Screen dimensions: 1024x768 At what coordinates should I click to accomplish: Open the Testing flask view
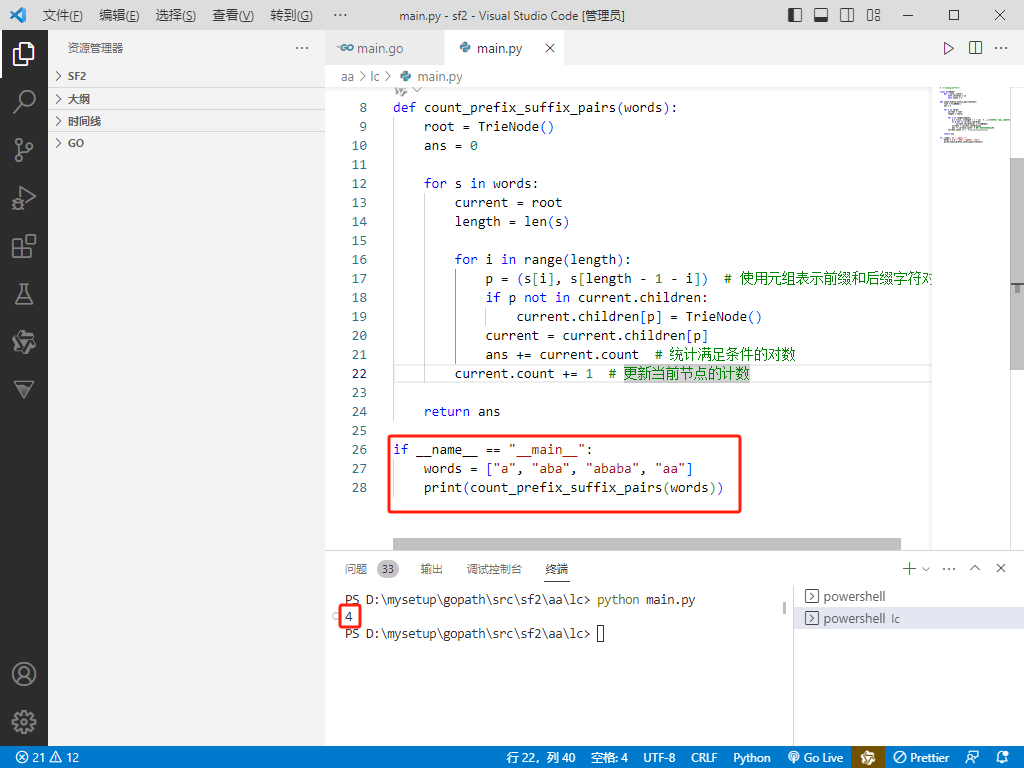(x=24, y=294)
